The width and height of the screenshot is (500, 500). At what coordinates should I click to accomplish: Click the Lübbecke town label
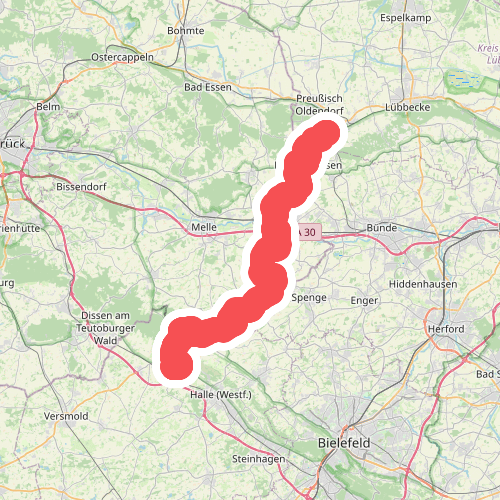pos(407,107)
